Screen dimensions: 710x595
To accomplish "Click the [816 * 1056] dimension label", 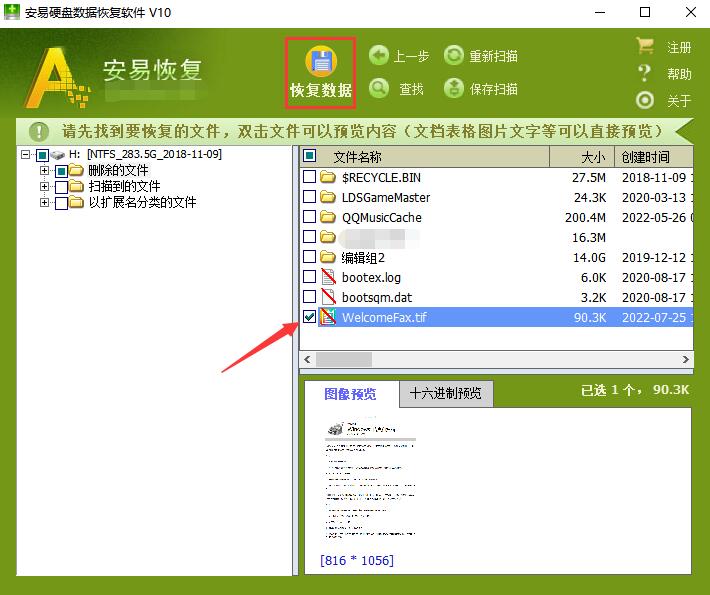I will click(357, 561).
